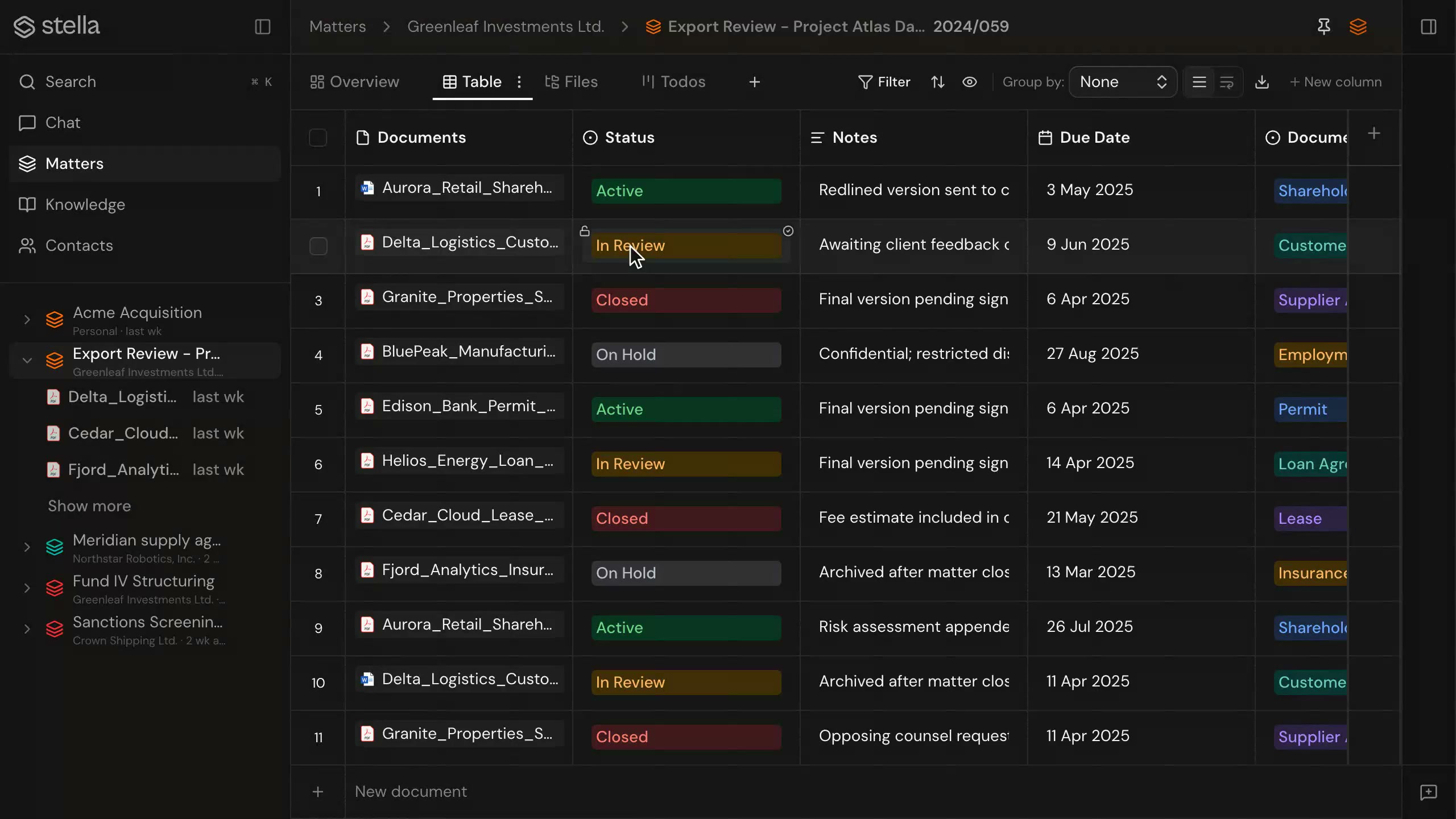Click the lock icon on Delta_Logistics status cell

(x=585, y=231)
